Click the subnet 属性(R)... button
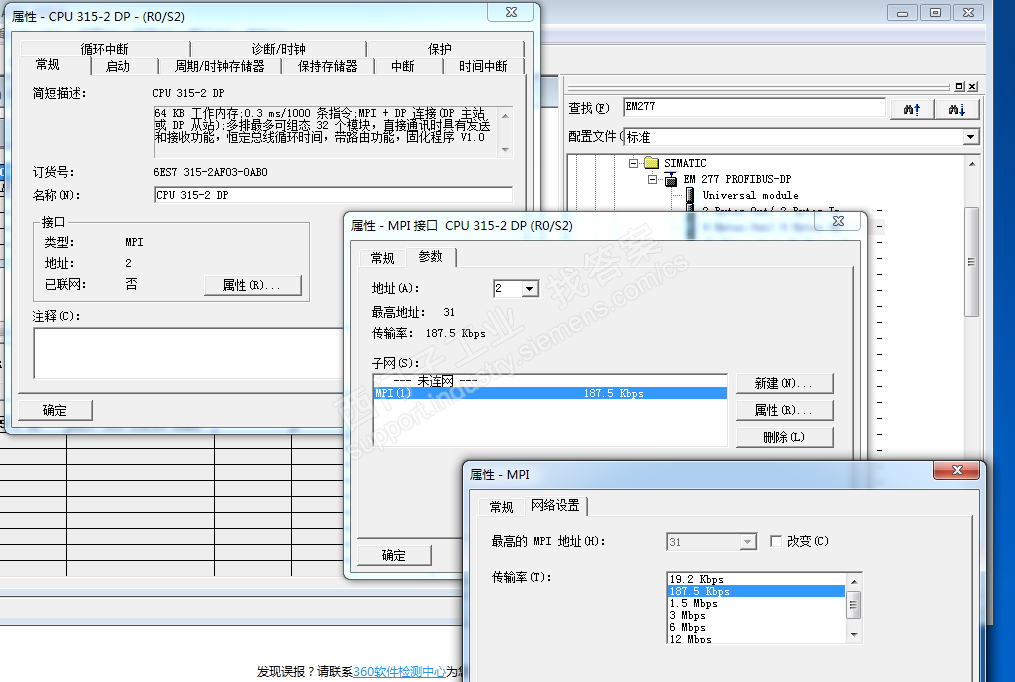Image resolution: width=1015 pixels, height=682 pixels. pyautogui.click(x=784, y=410)
